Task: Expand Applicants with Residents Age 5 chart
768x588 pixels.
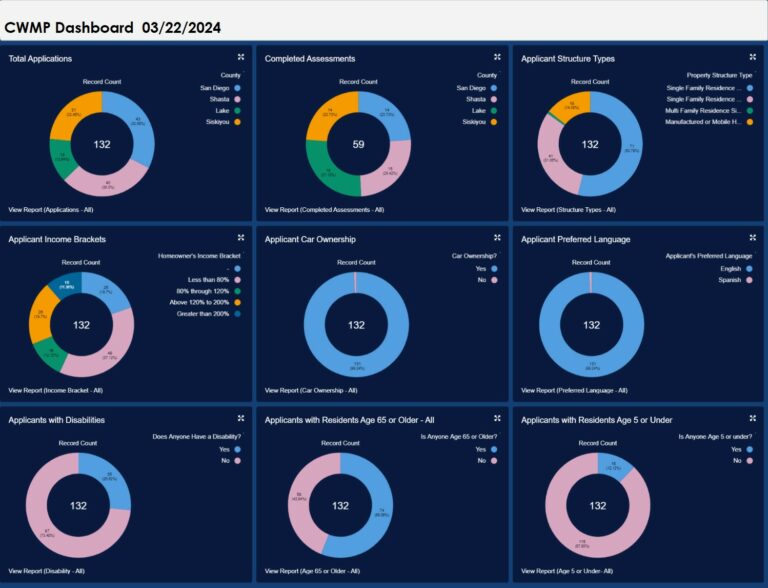Action: [x=752, y=418]
